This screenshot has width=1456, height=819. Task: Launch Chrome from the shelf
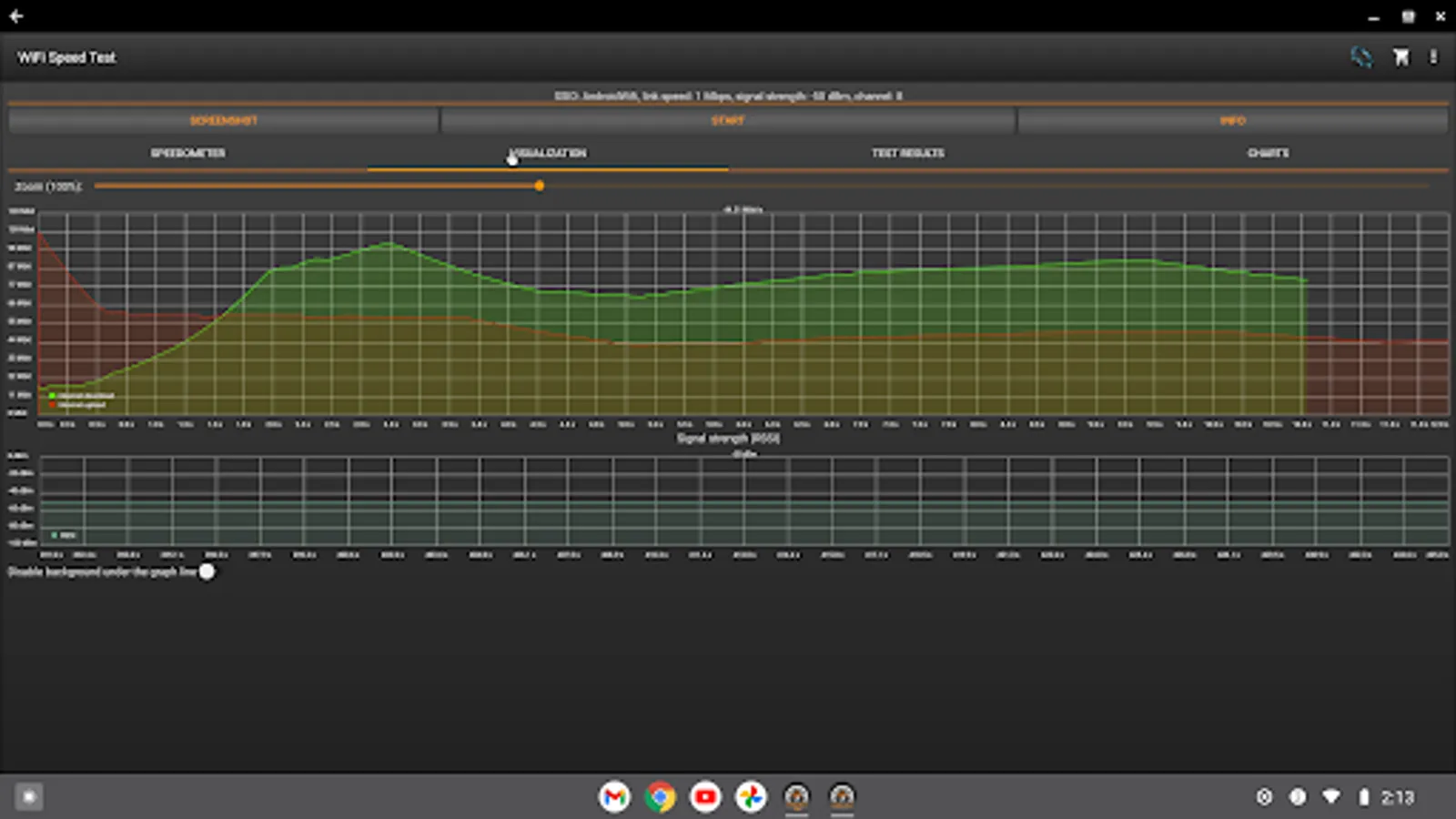coord(660,797)
